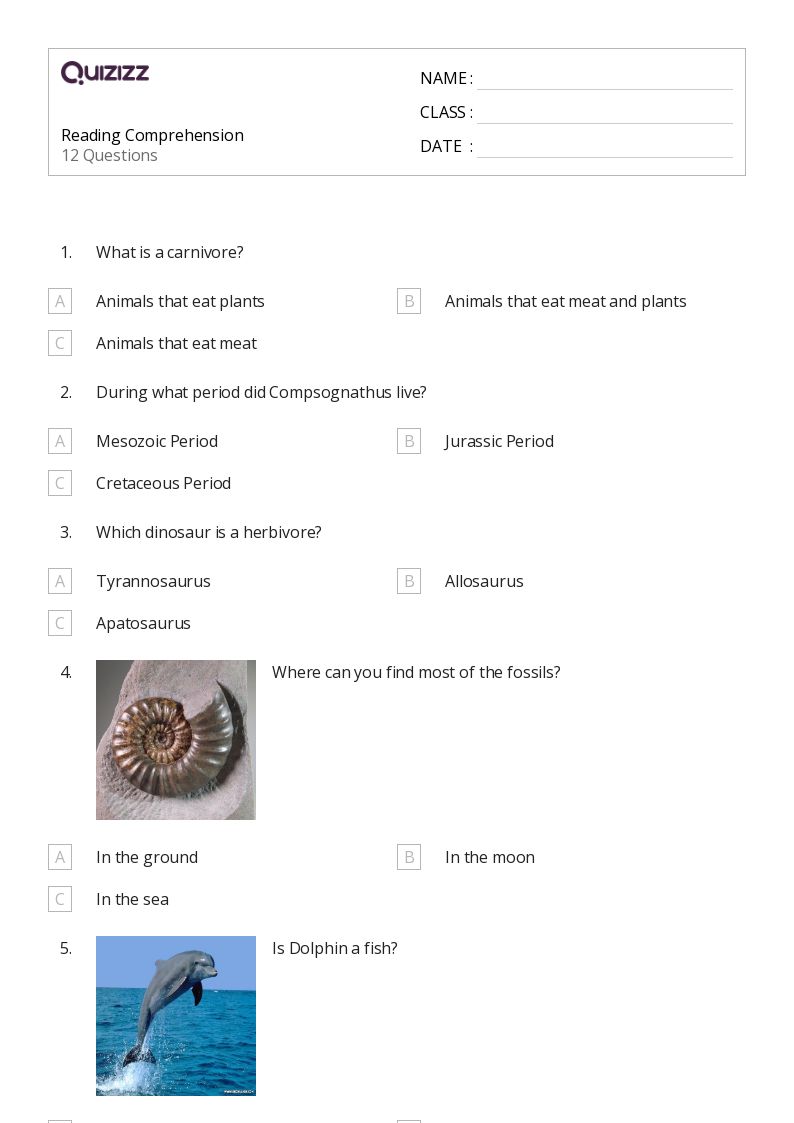The image size is (794, 1123).
Task: Select checkbox B for 'Animals that eat meat and plants'
Action: tap(409, 301)
